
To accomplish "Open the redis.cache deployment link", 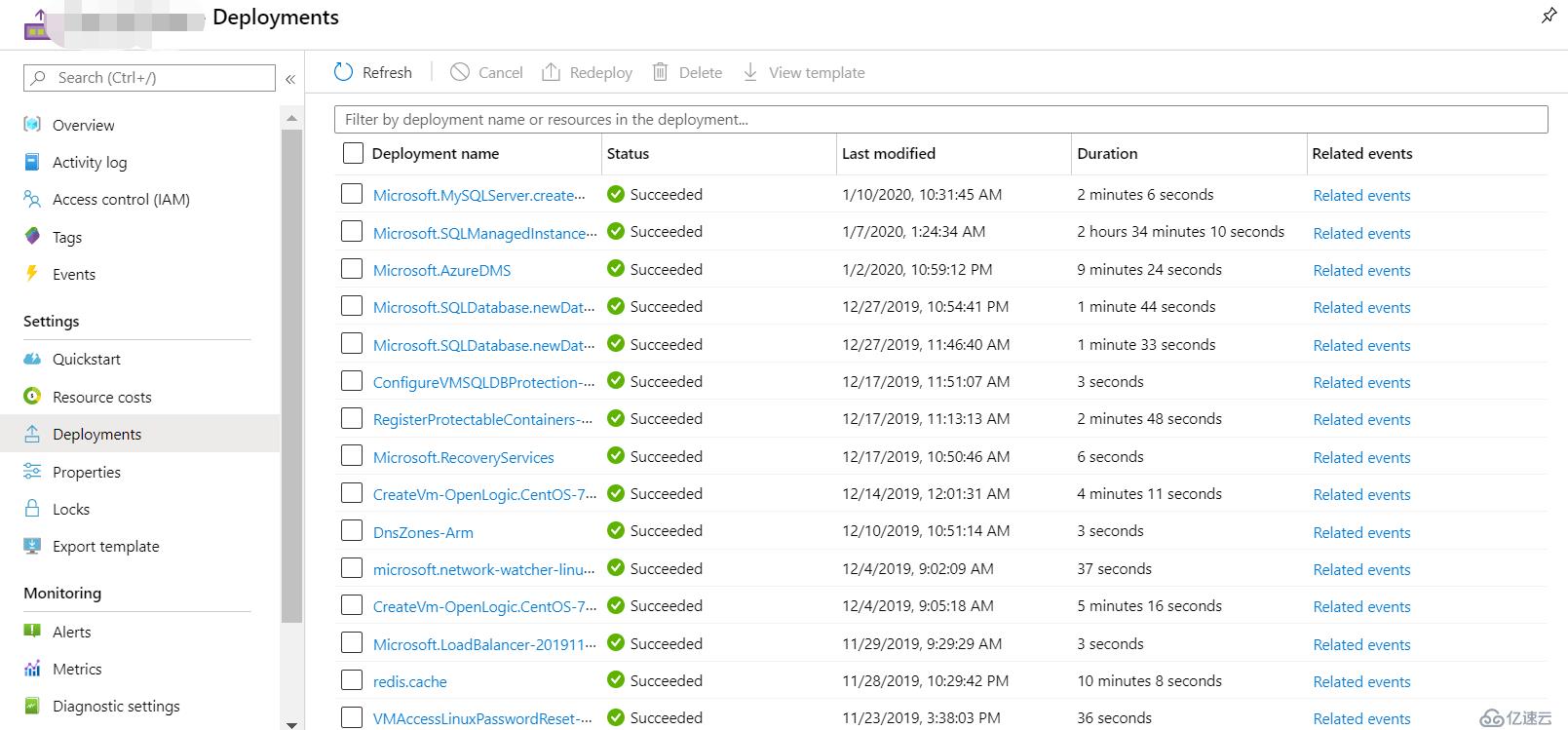I will coord(409,681).
